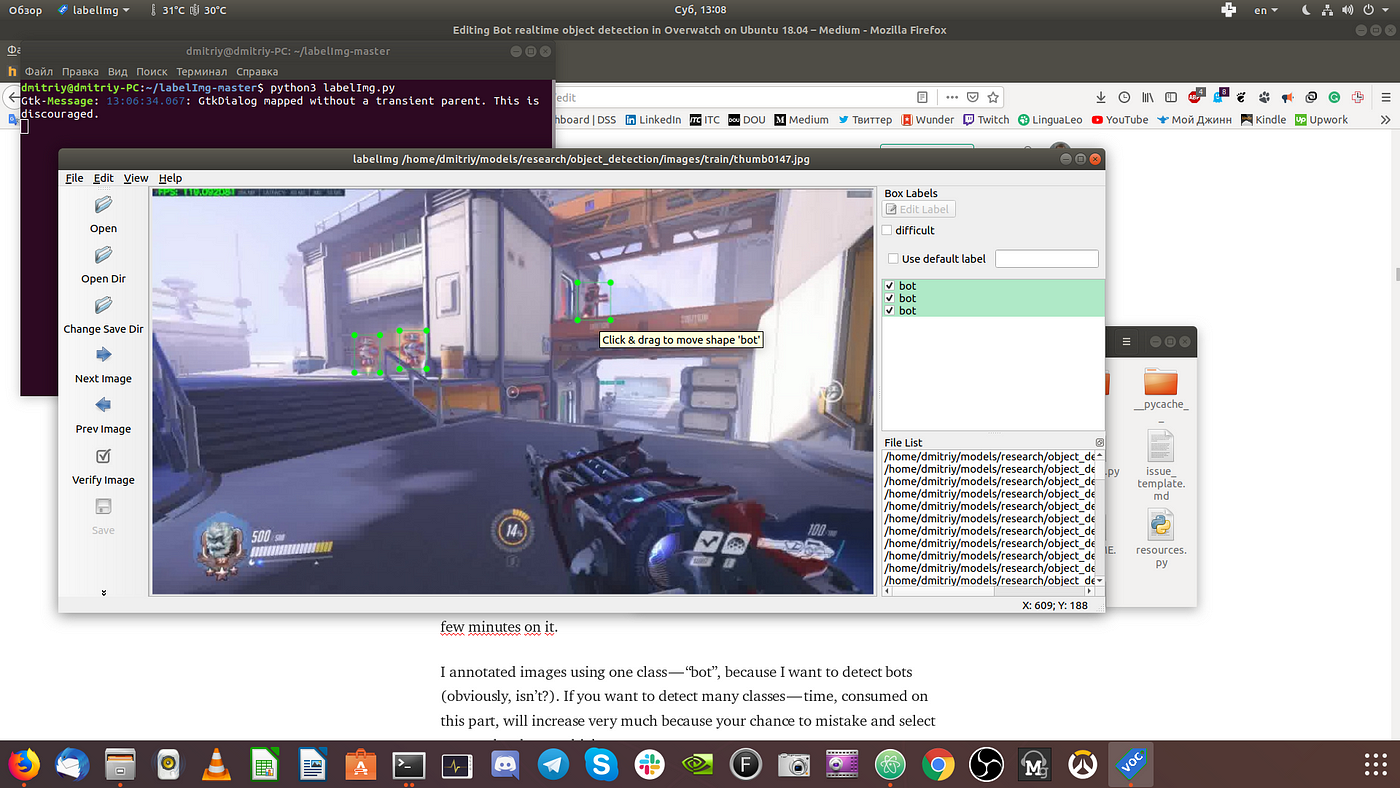The width and height of the screenshot is (1400, 788).
Task: Open the terminal's Справка menu
Action: coord(257,72)
